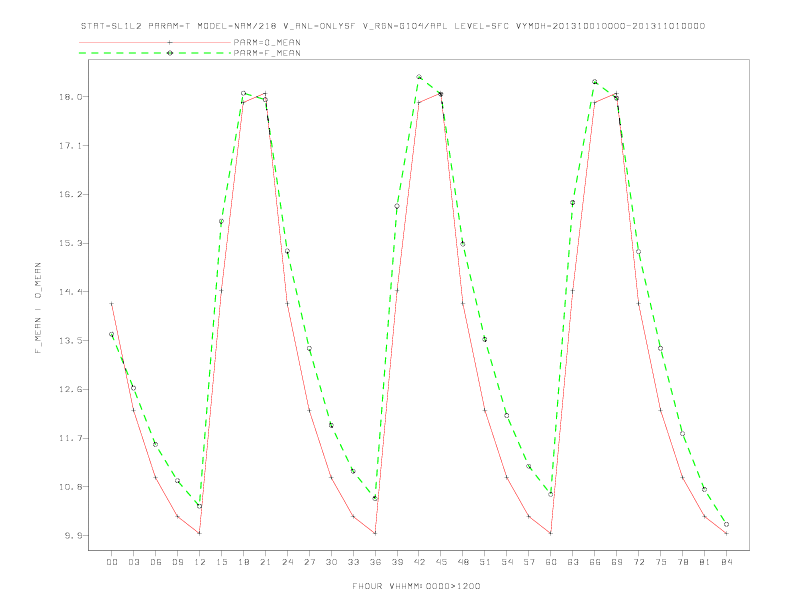
Task: Click the 12.6 y-axis tick label
Action: pyautogui.click(x=71, y=389)
